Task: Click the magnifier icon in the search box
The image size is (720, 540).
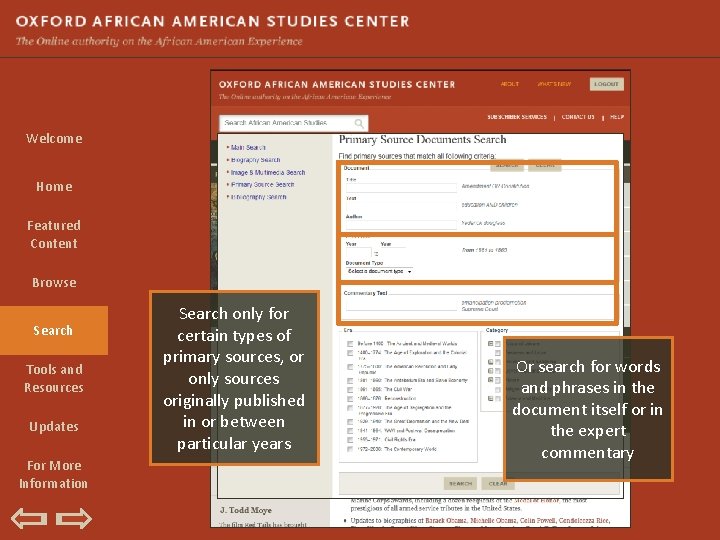Action: pos(359,123)
